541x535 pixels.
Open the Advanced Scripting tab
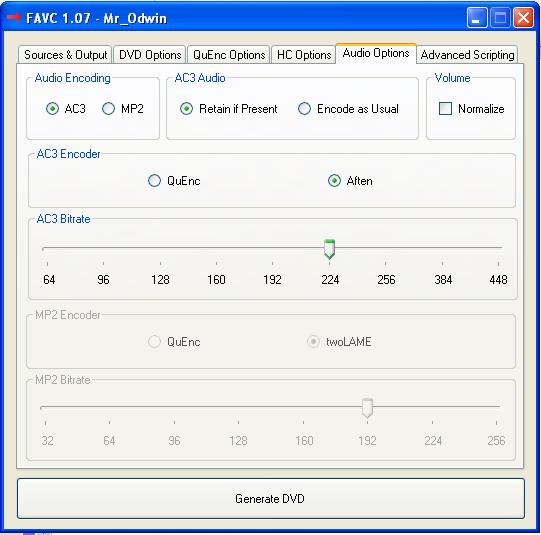click(x=468, y=55)
